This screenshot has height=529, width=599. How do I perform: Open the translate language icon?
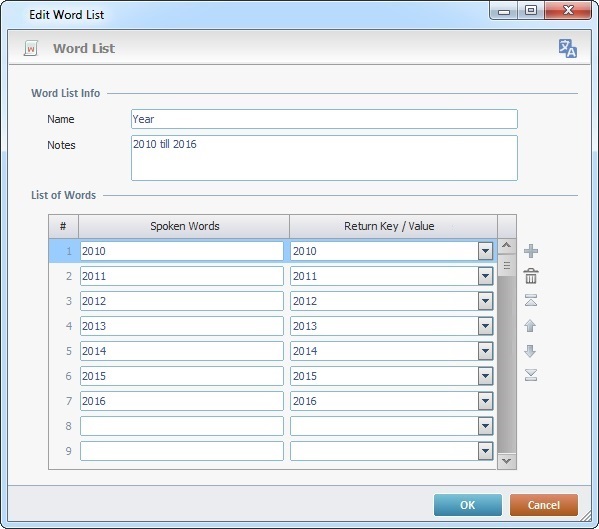[x=568, y=48]
